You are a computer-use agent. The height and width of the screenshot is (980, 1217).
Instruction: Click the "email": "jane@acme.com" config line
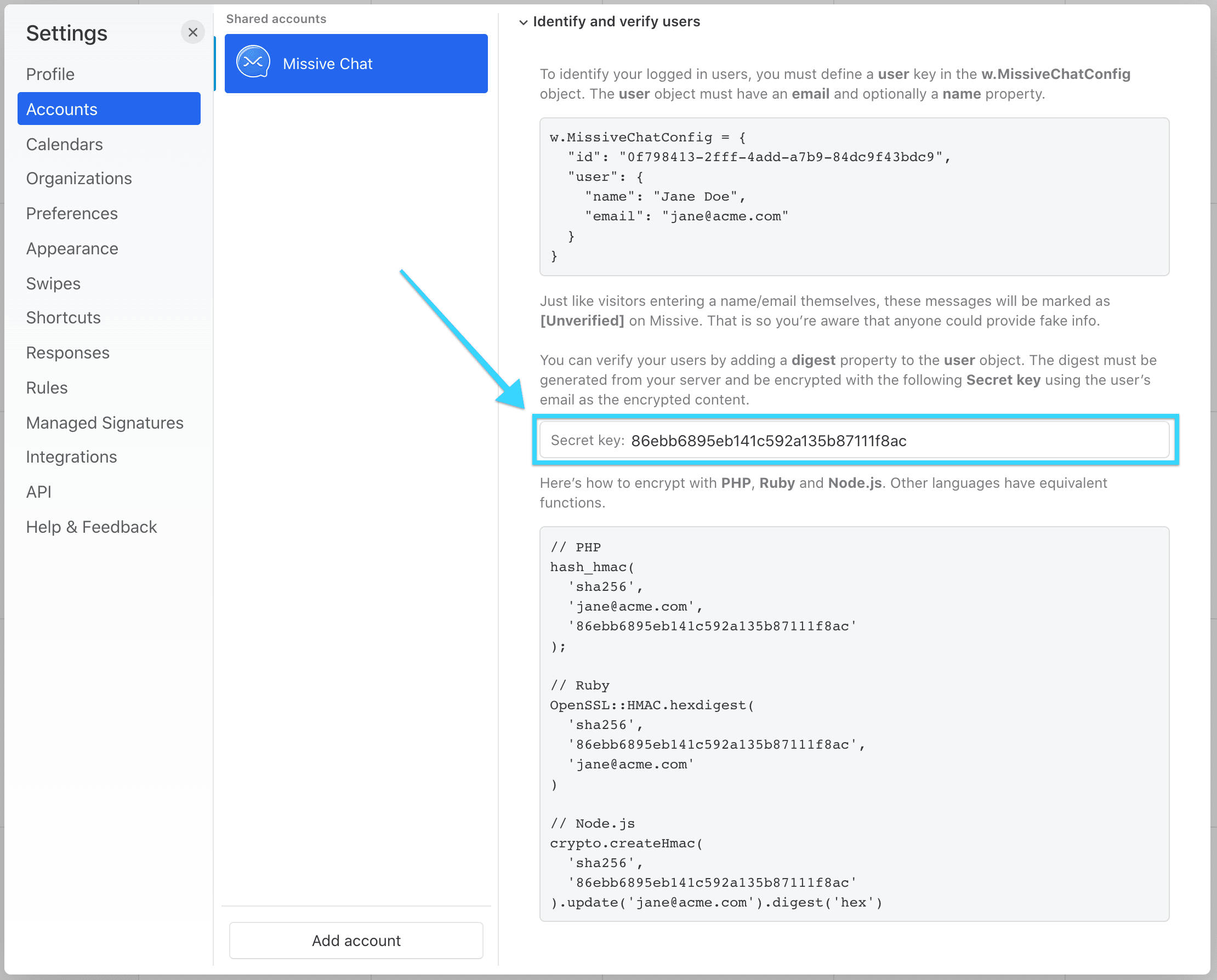click(x=686, y=216)
